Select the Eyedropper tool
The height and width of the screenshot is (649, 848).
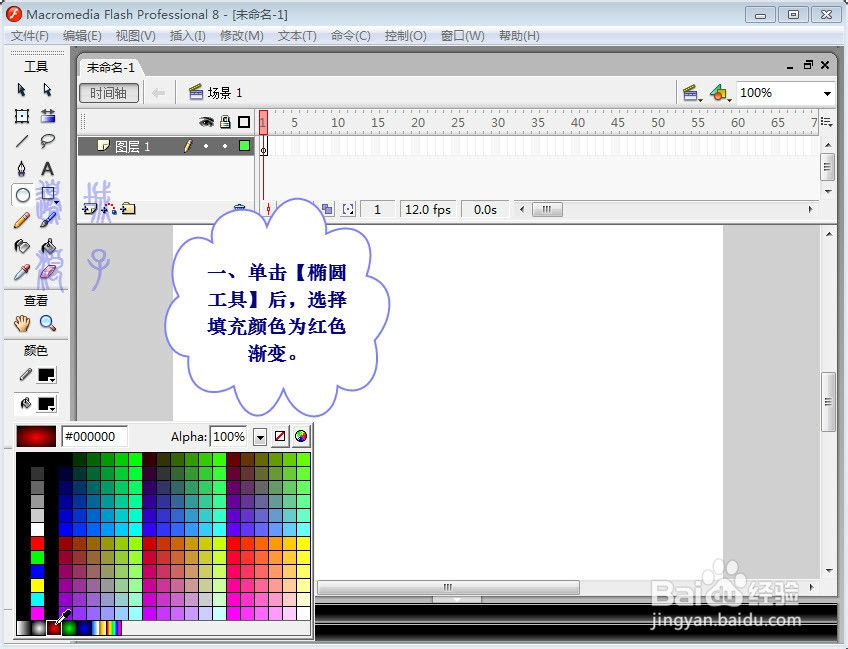(x=22, y=273)
